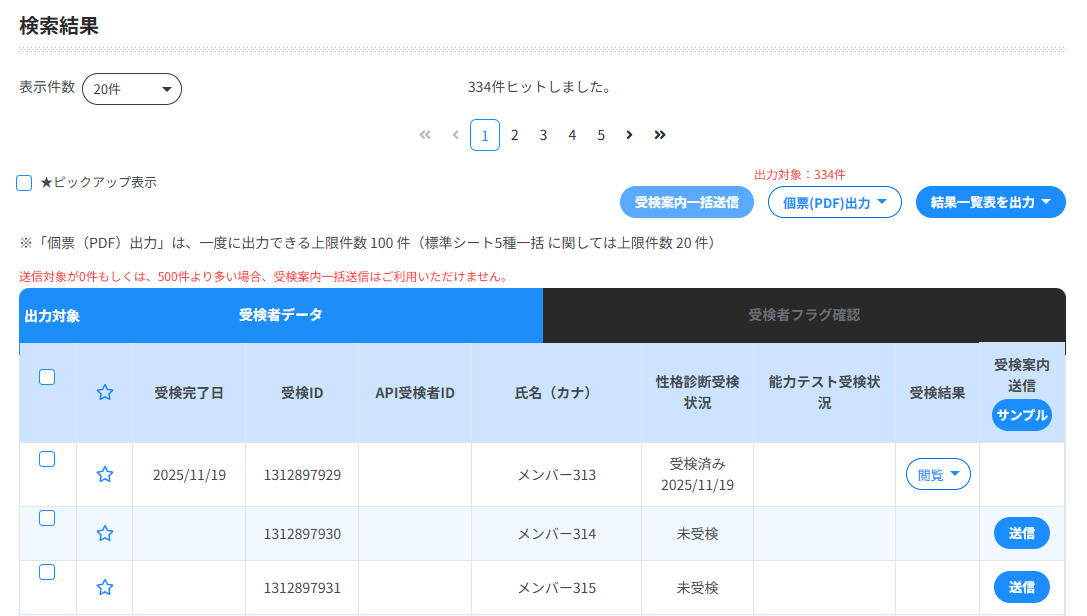Check the select-all checkbox in table header
Viewport: 1087px width, 616px height.
coord(47,377)
